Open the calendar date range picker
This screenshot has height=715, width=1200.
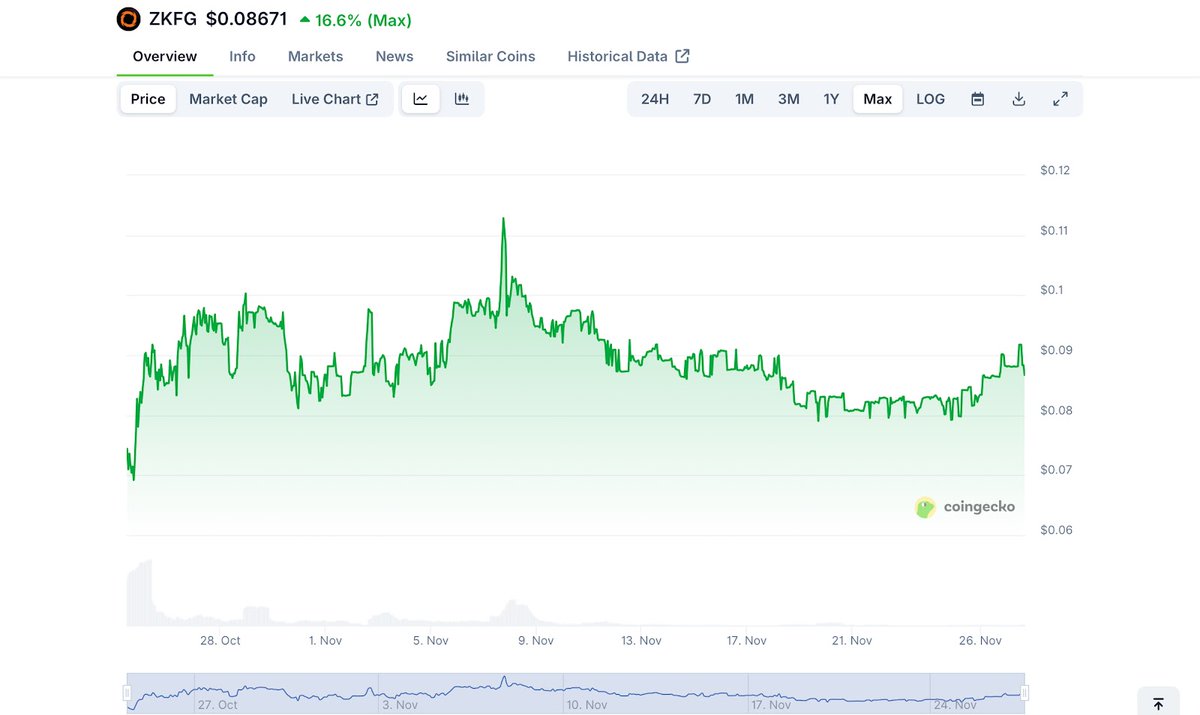tap(978, 99)
